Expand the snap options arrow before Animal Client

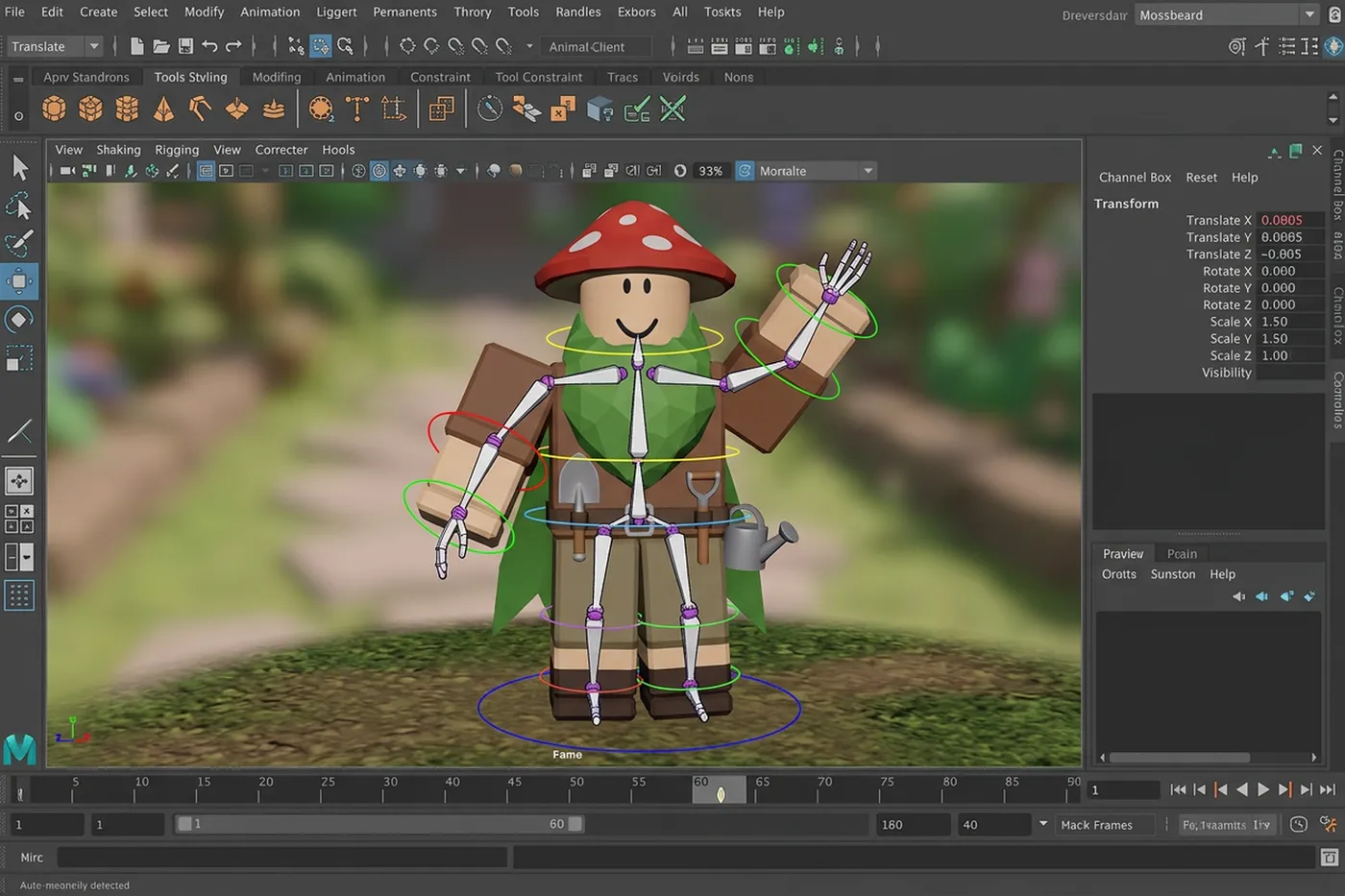point(529,46)
